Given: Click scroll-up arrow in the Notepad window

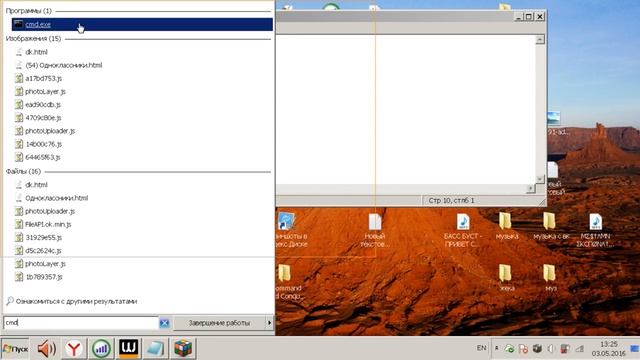Looking at the screenshot, I should coord(540,40).
